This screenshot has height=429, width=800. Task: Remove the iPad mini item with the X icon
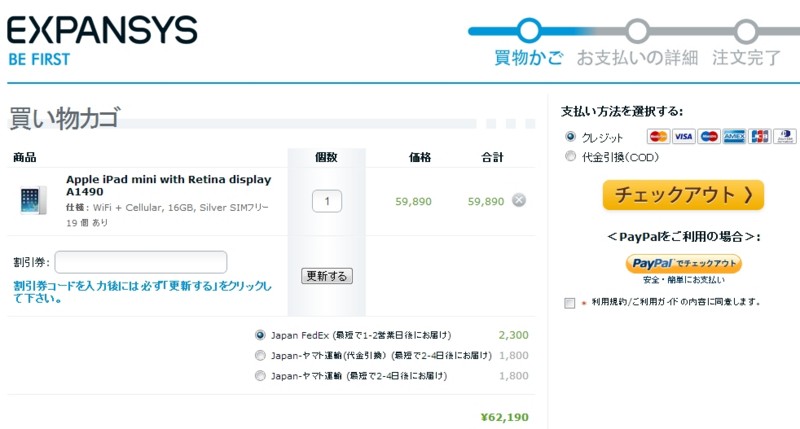(519, 200)
